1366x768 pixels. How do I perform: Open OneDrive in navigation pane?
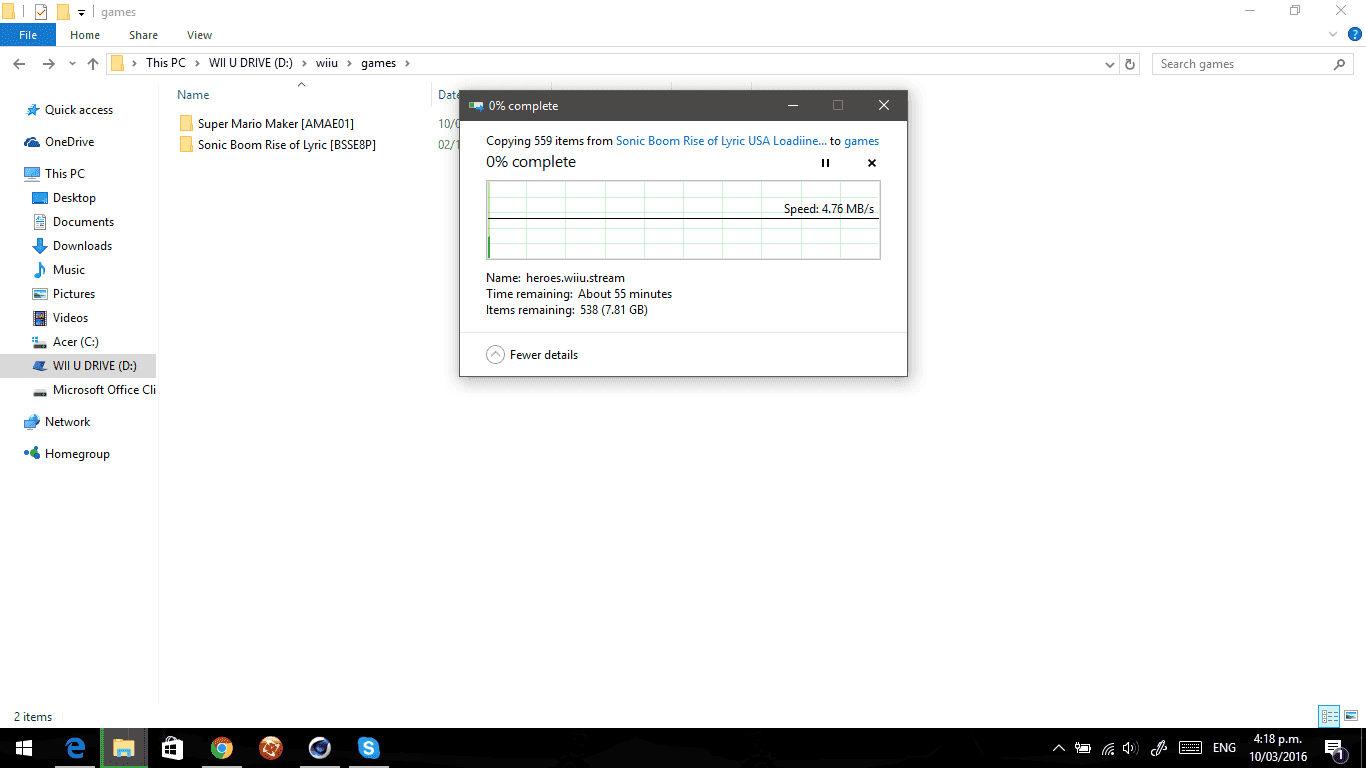(x=60, y=142)
